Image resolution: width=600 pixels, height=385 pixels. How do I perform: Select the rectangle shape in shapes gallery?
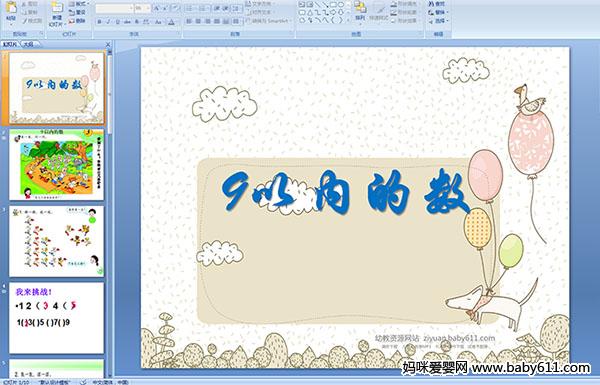(x=333, y=5)
